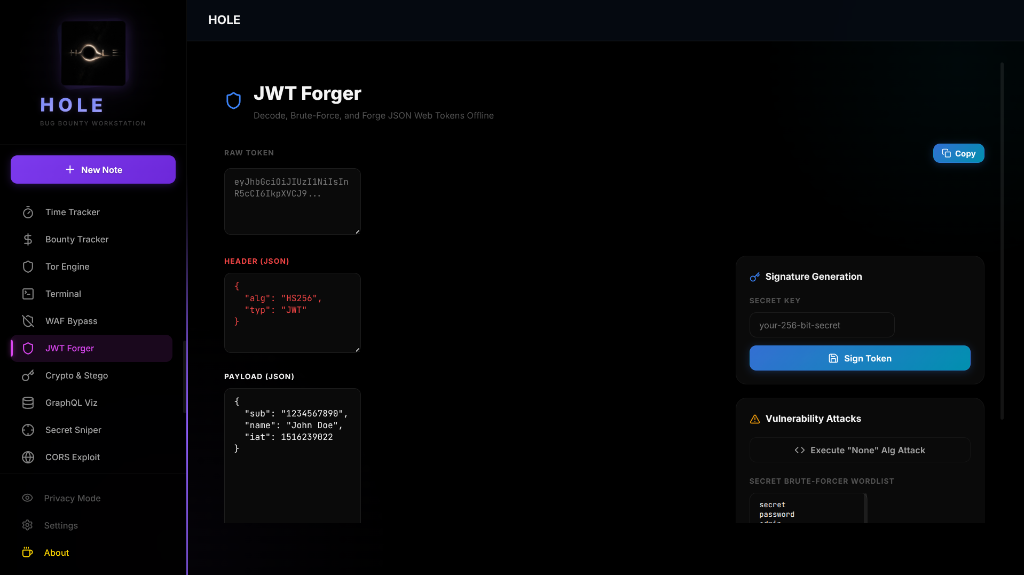Copy the forged token

click(x=958, y=154)
